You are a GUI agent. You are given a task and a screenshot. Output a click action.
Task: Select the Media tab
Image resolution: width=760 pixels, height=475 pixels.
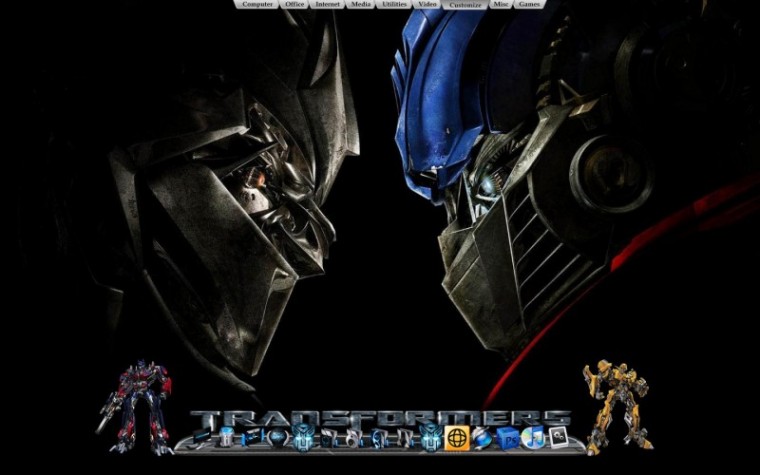click(x=361, y=4)
